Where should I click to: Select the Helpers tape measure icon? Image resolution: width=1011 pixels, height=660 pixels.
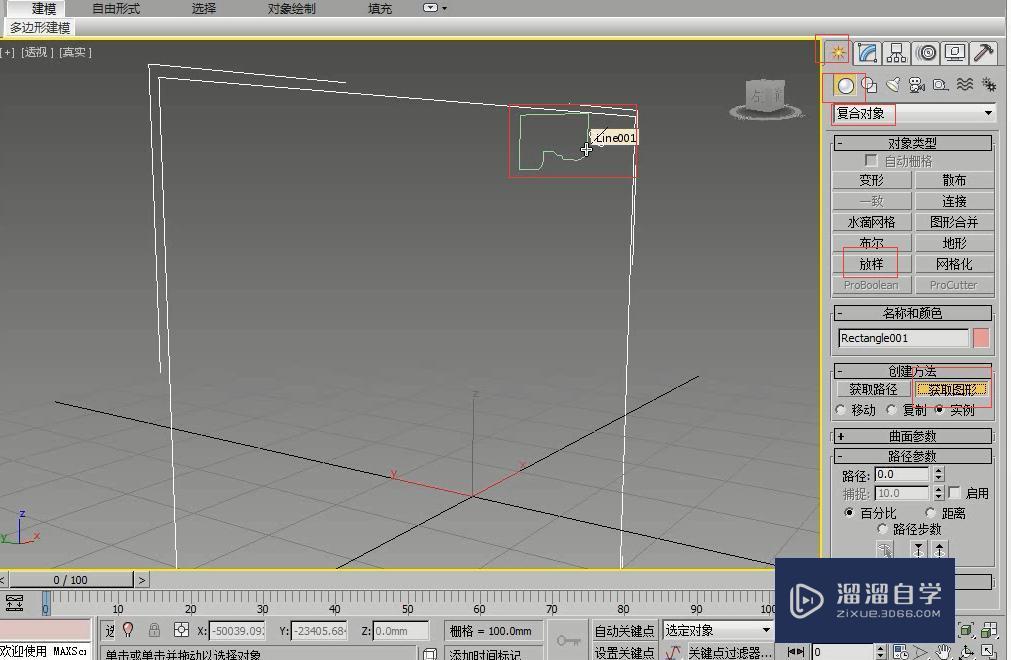click(941, 85)
